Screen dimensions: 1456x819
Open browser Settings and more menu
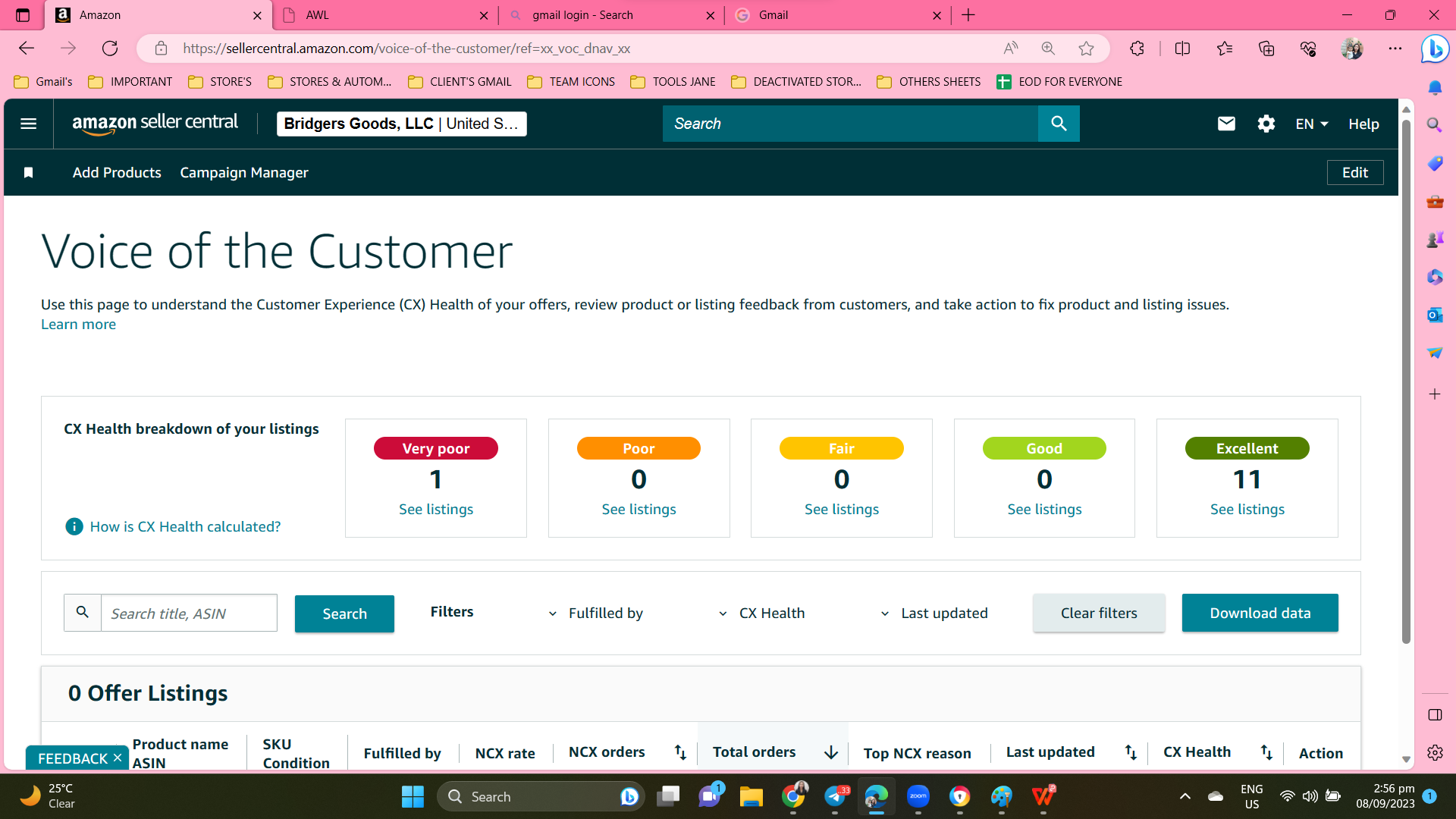1395,49
